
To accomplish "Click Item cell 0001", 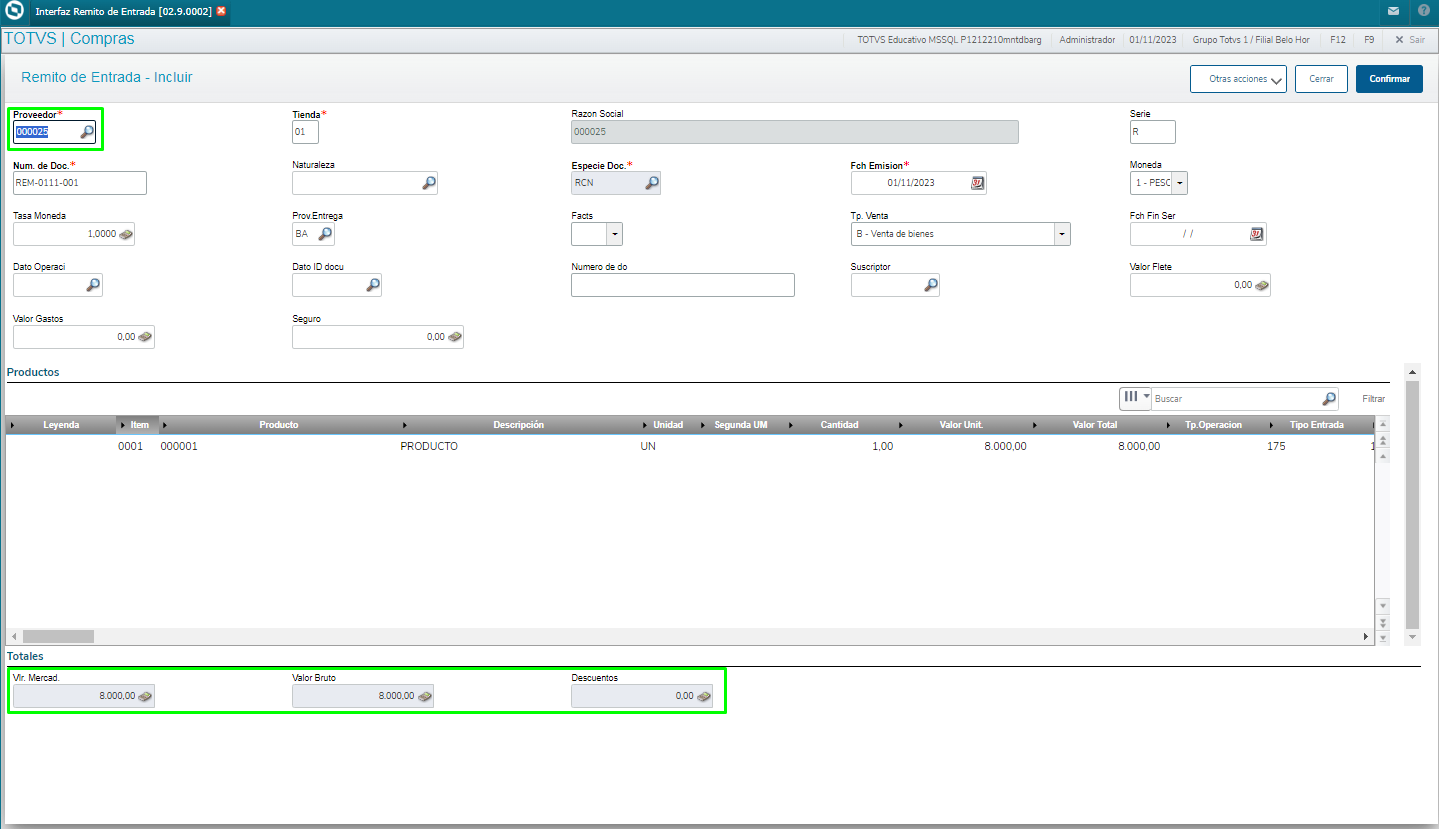I will [131, 446].
